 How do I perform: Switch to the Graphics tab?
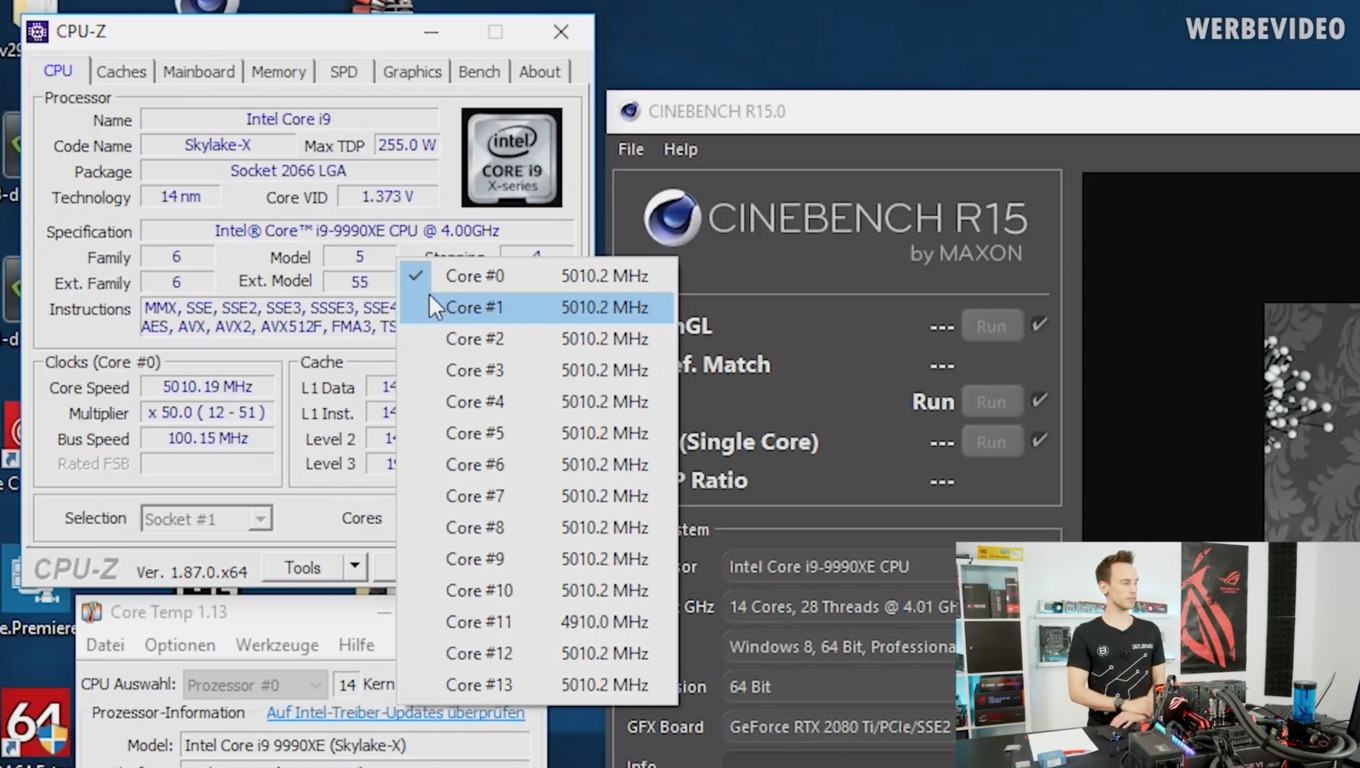pyautogui.click(x=412, y=72)
